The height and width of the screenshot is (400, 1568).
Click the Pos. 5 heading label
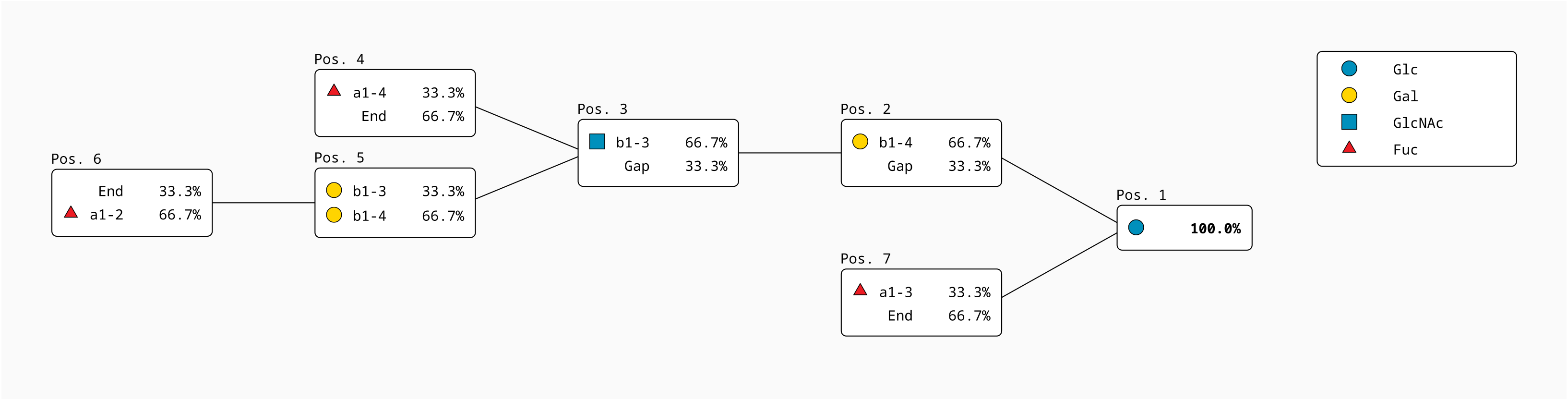339,158
